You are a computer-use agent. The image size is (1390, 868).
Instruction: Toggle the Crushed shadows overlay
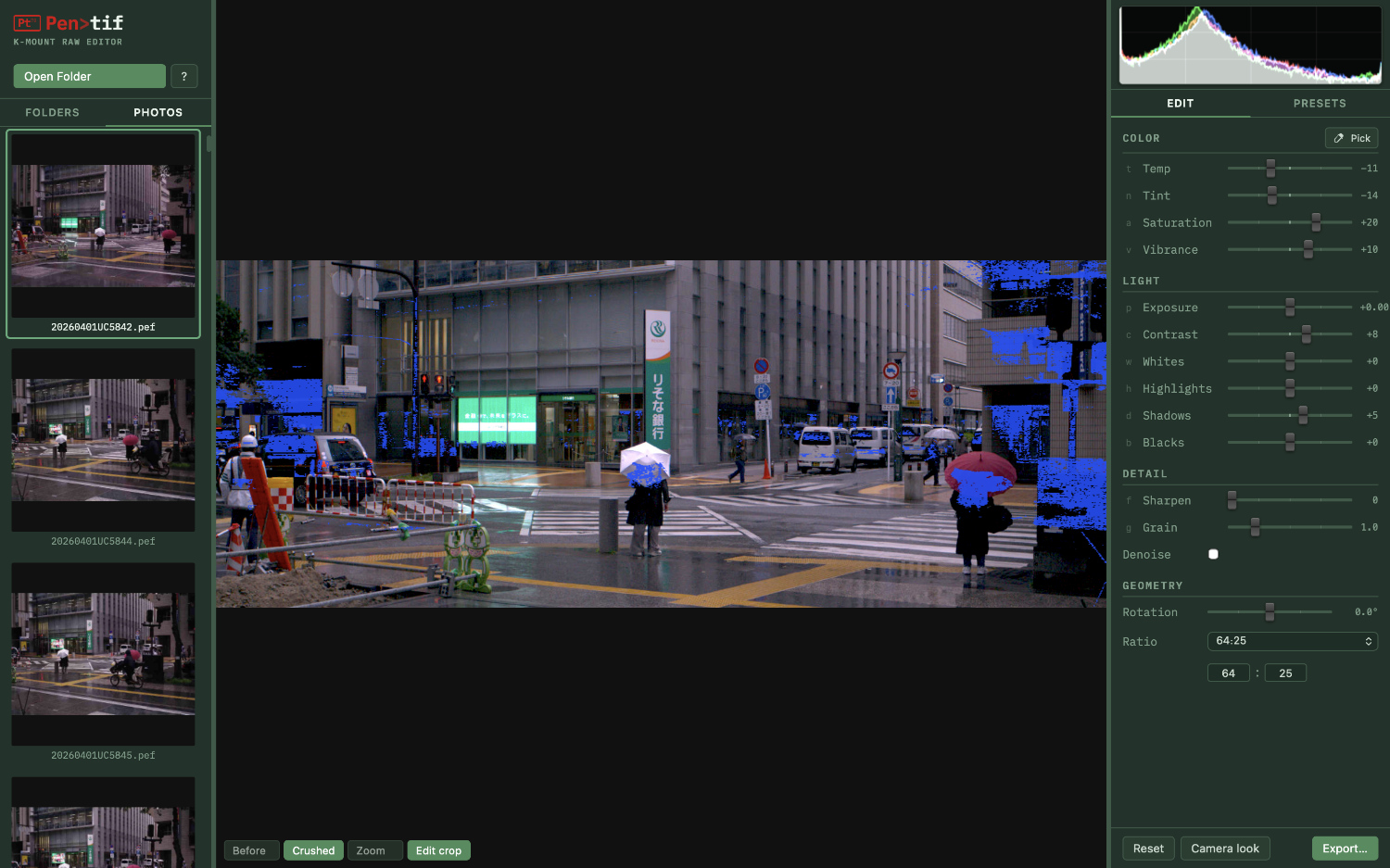coord(313,850)
